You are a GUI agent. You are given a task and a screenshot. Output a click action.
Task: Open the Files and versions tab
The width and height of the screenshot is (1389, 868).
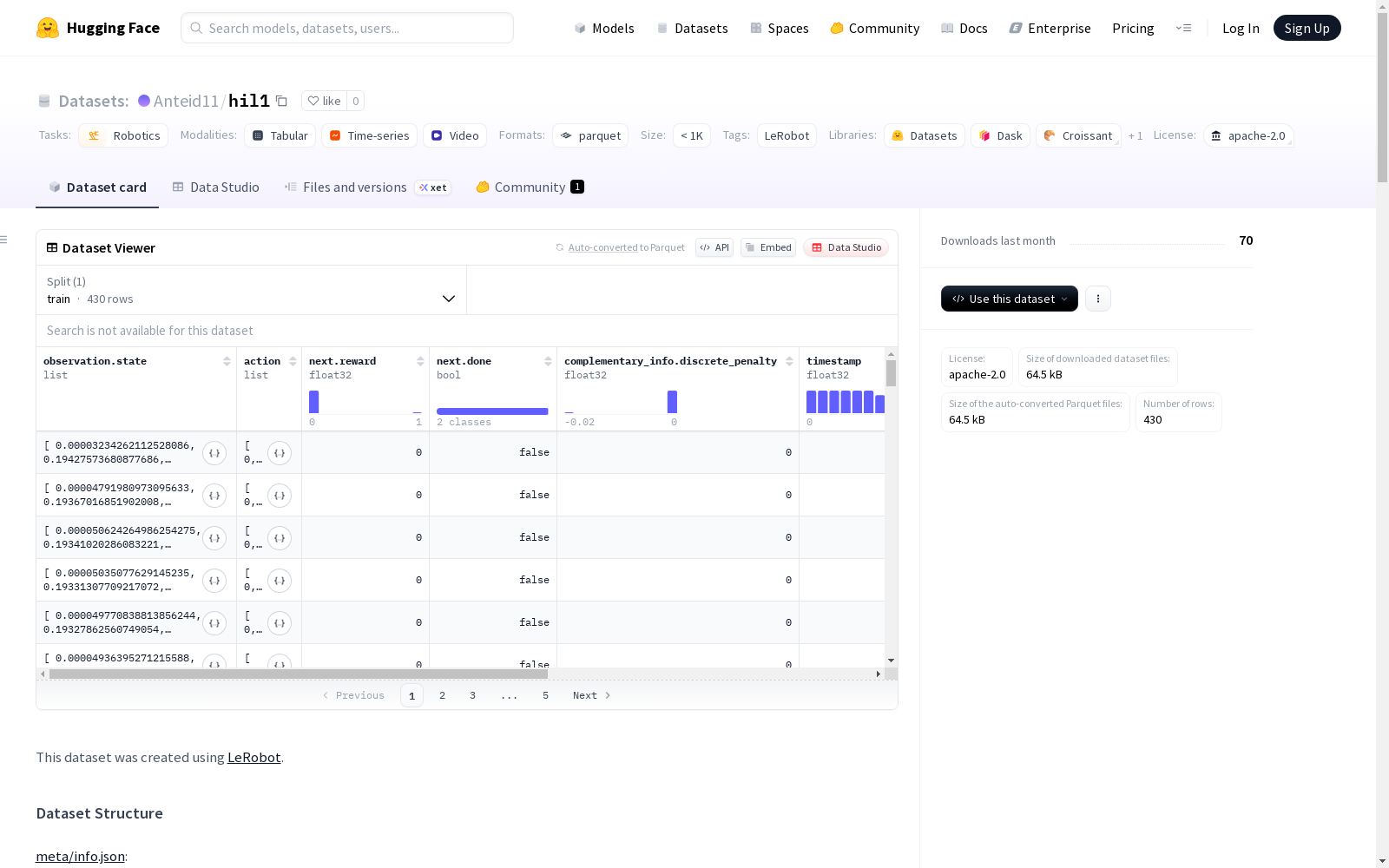(x=367, y=187)
